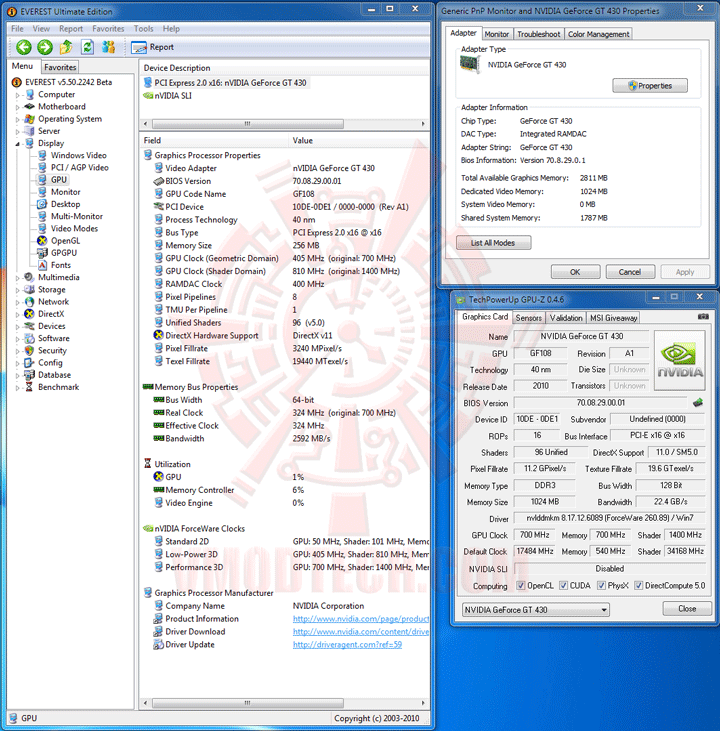Image resolution: width=720 pixels, height=731 pixels.
Task: Open the GPU selection dropdown in GPU-Z
Action: click(x=536, y=610)
